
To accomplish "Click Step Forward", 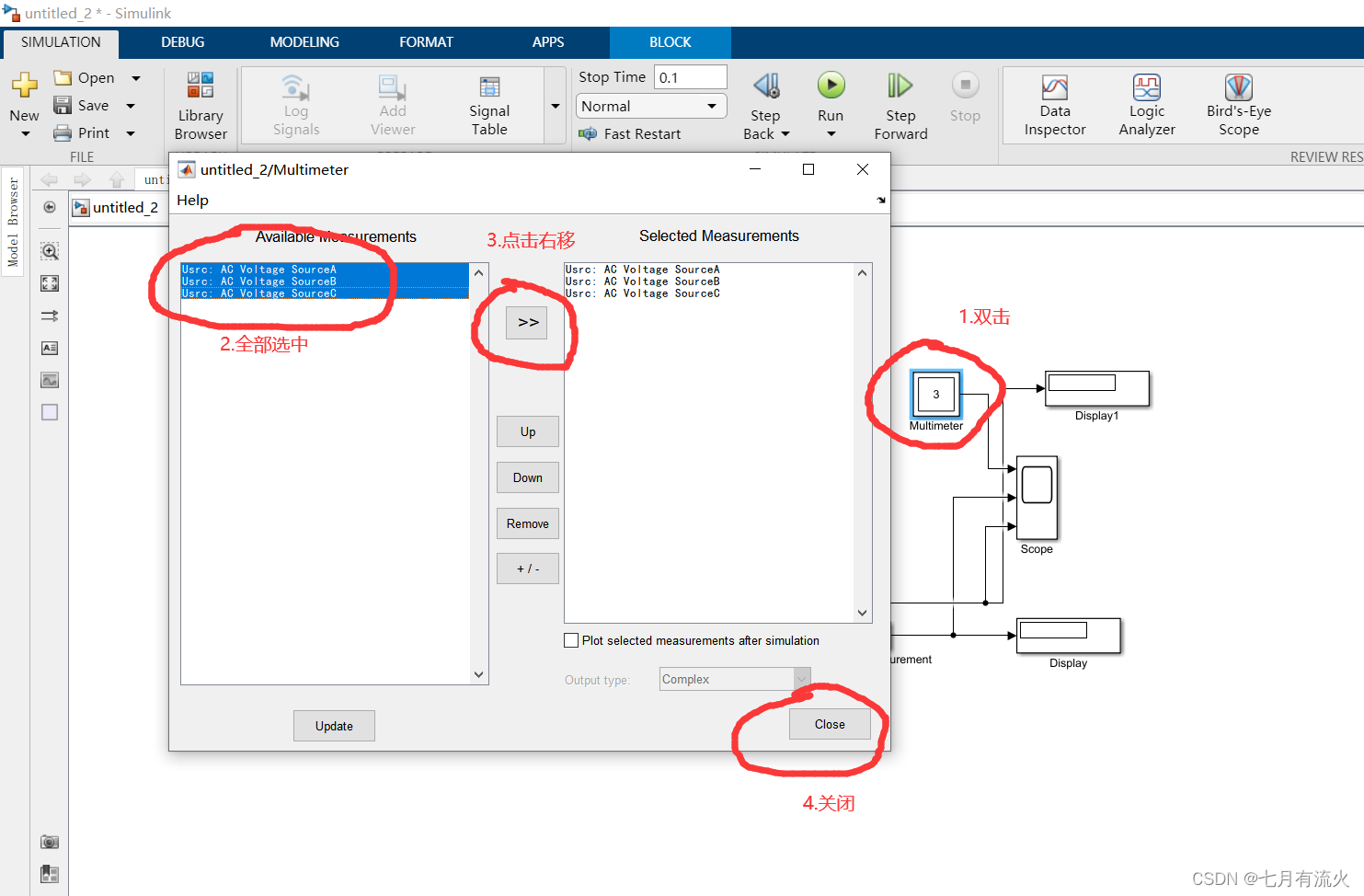I will tap(900, 106).
